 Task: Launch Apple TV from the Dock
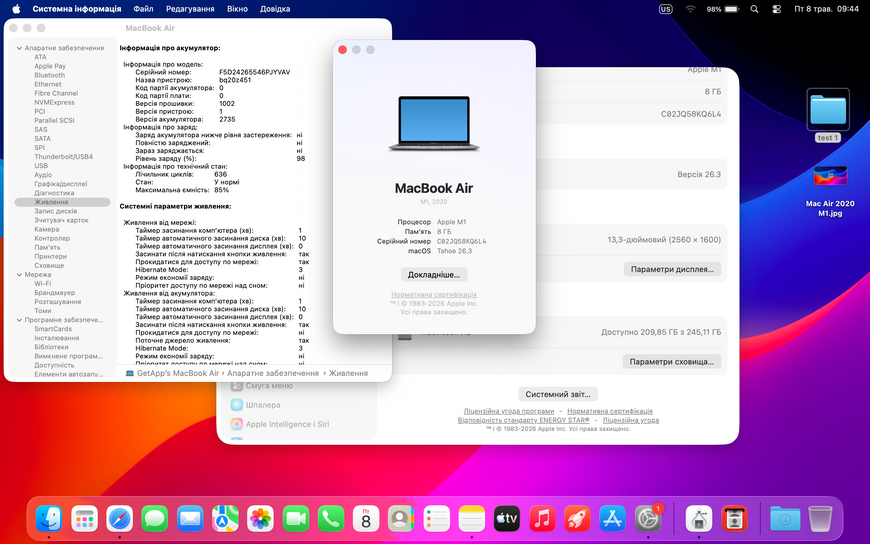pyautogui.click(x=507, y=519)
